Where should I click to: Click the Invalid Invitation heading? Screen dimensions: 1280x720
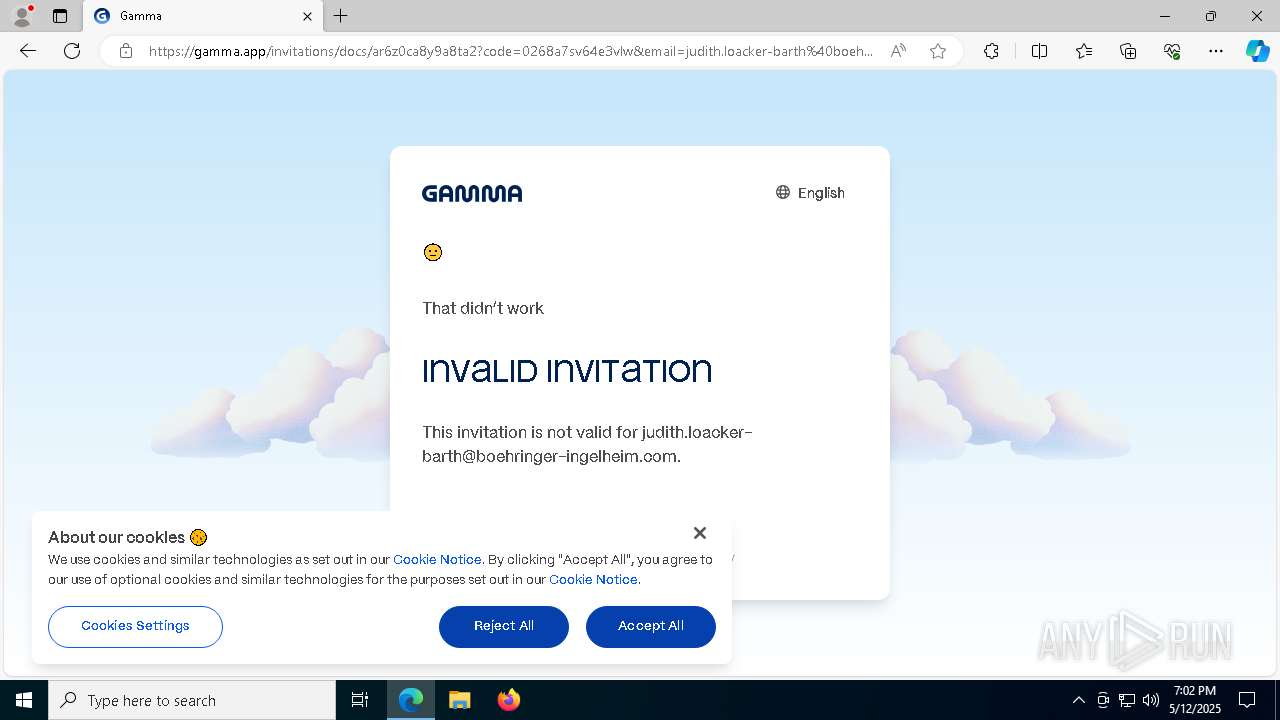pos(567,371)
